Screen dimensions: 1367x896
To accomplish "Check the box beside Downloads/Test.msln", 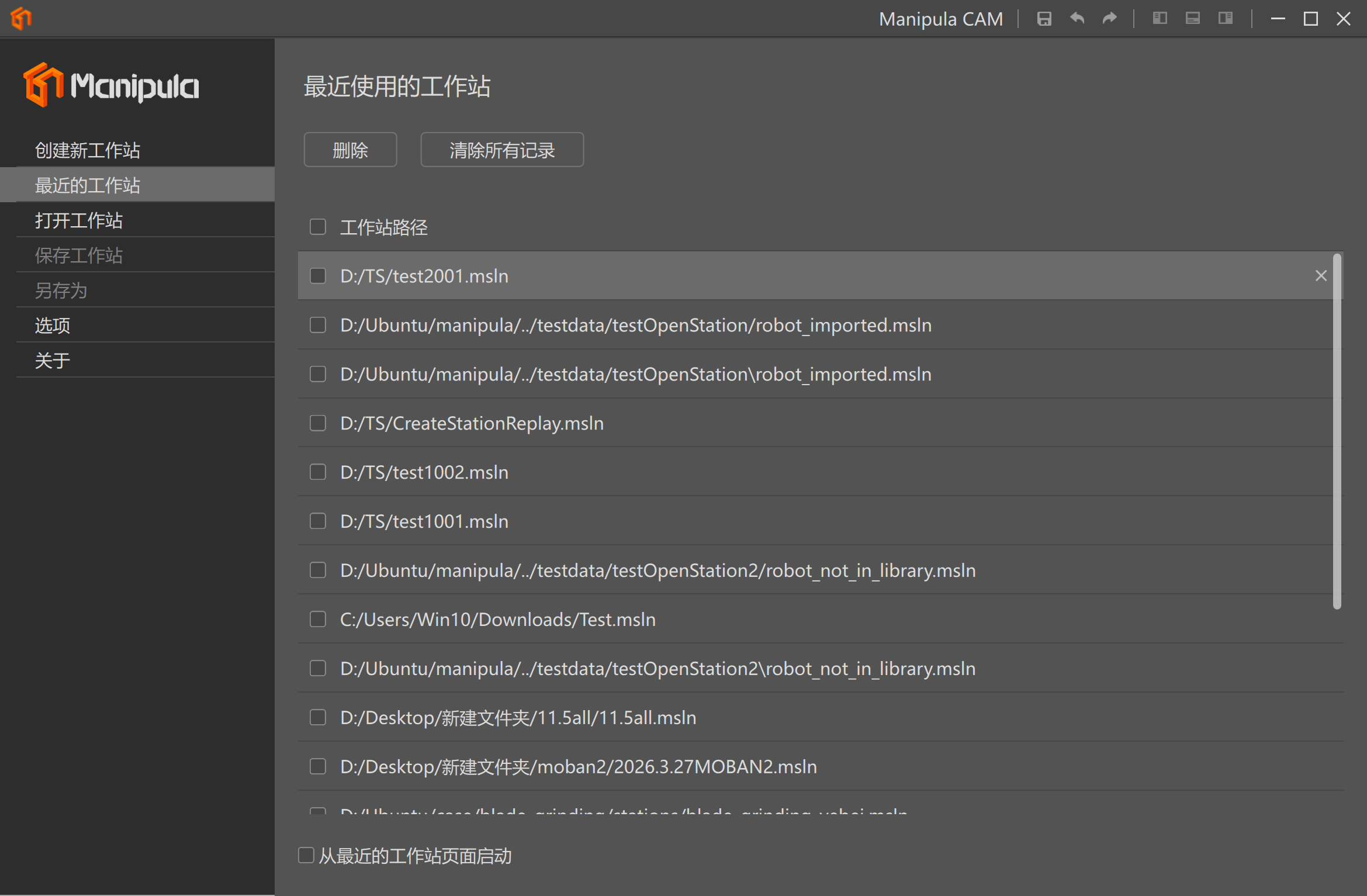I will [318, 620].
